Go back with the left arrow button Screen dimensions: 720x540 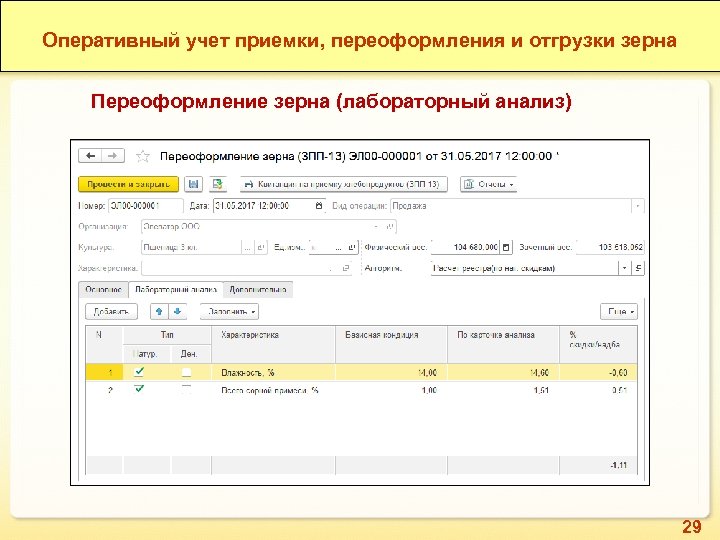(x=90, y=156)
